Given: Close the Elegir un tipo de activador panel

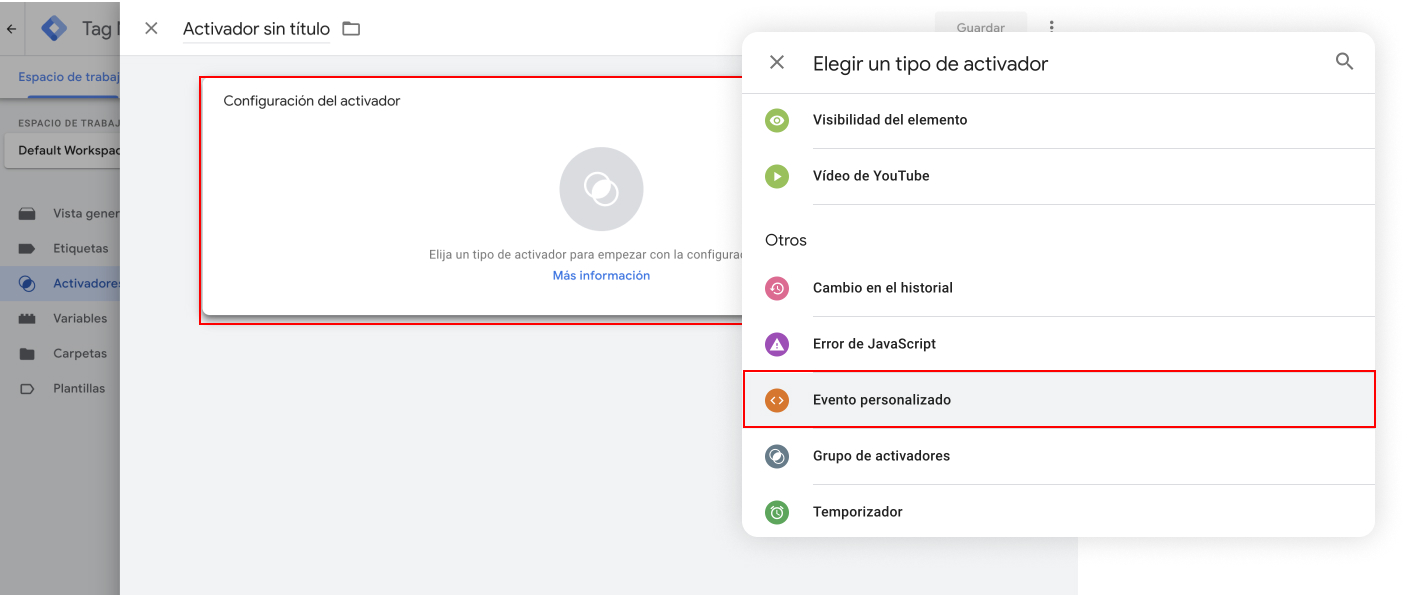Looking at the screenshot, I should coord(777,63).
